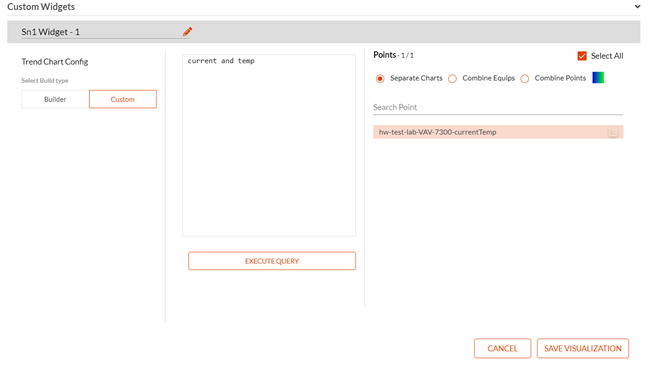Click the orange pencil edit icon
This screenshot has width=649, height=365.
187,32
